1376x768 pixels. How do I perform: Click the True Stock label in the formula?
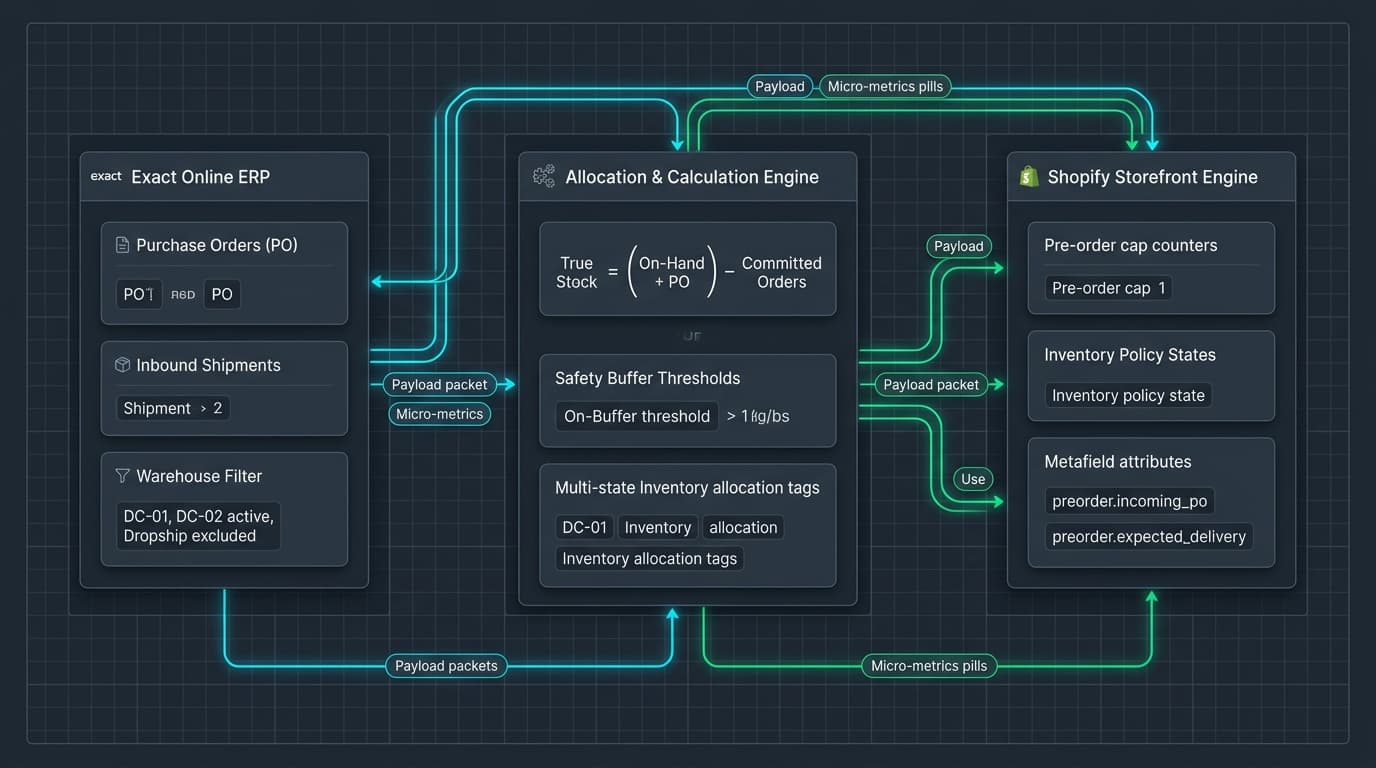(x=576, y=272)
